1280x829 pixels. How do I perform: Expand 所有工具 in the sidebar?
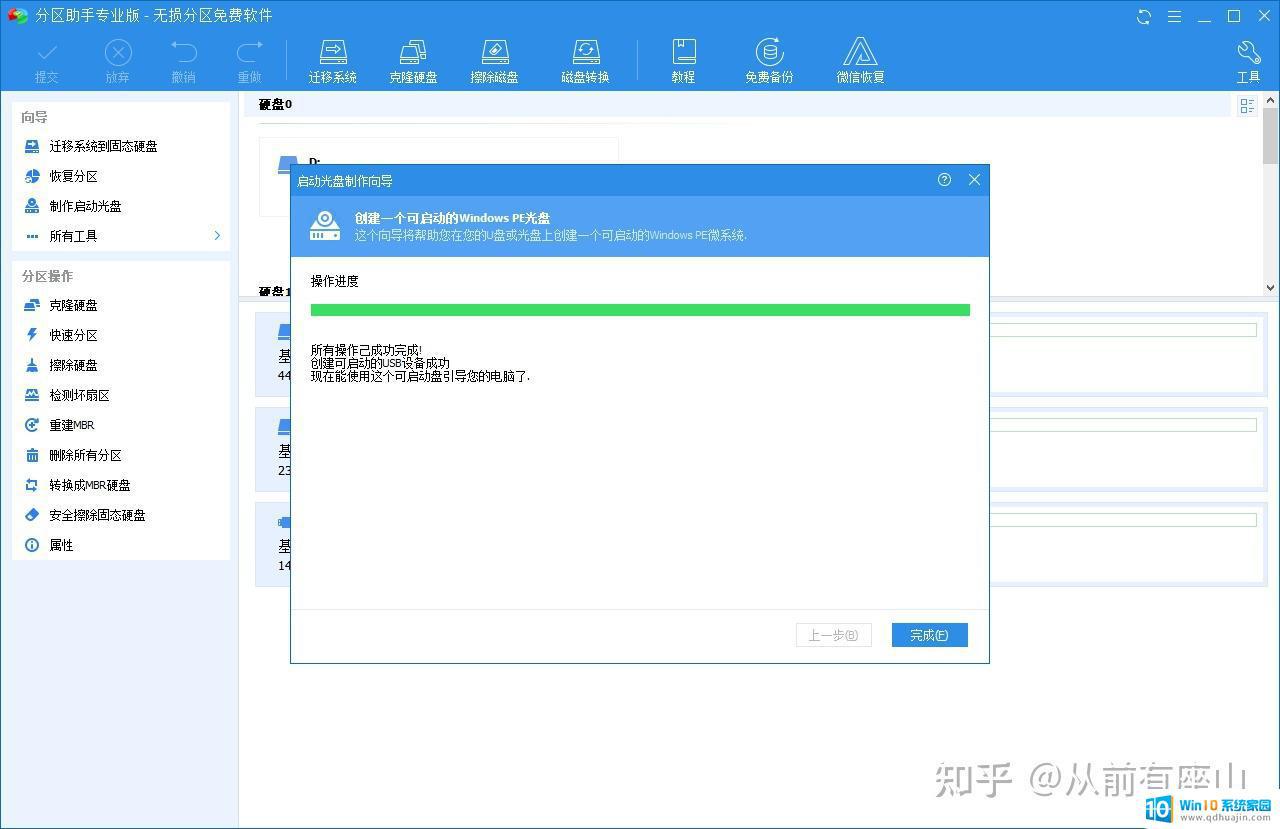coord(120,236)
